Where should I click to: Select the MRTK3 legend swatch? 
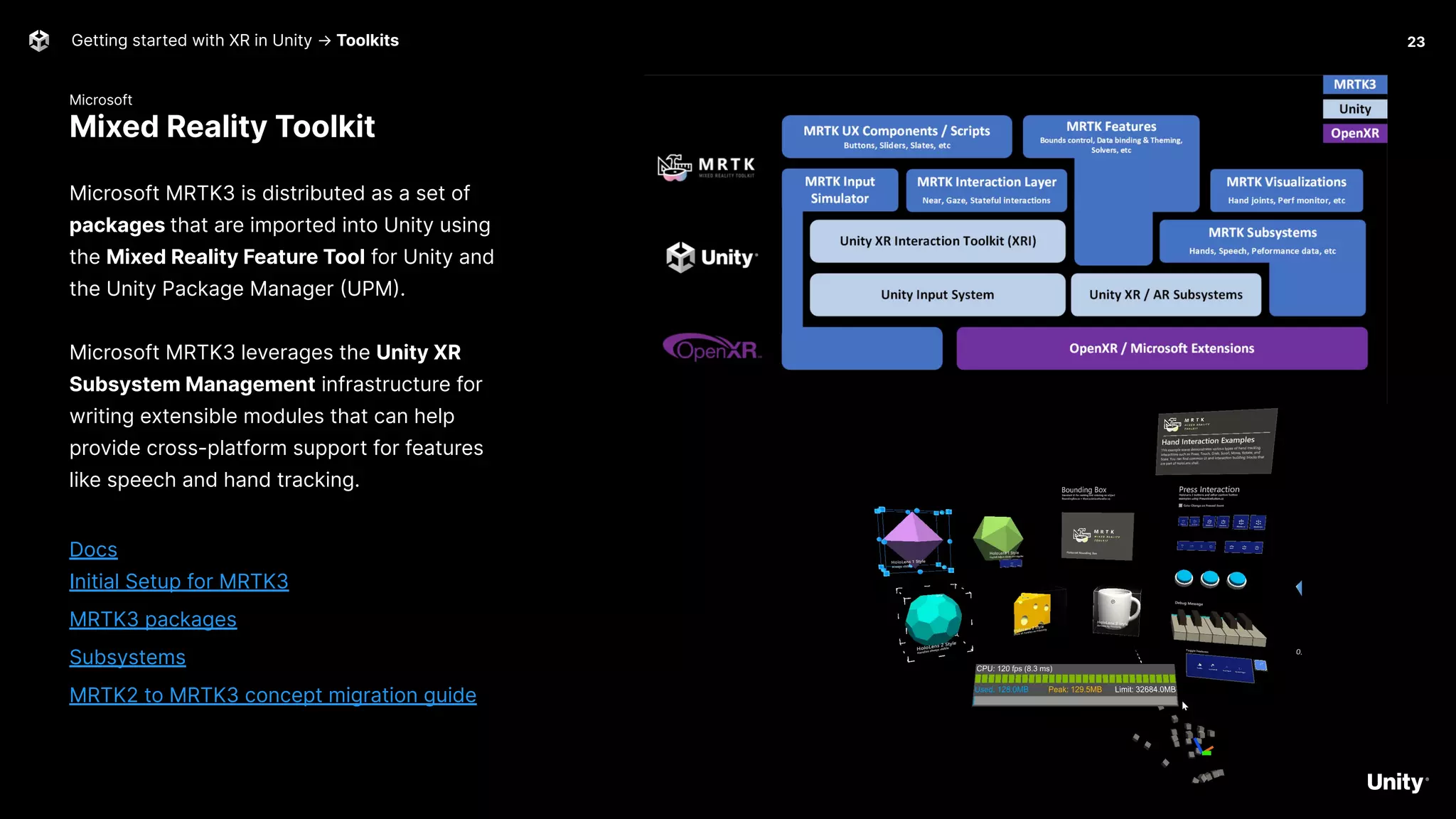pyautogui.click(x=1354, y=85)
